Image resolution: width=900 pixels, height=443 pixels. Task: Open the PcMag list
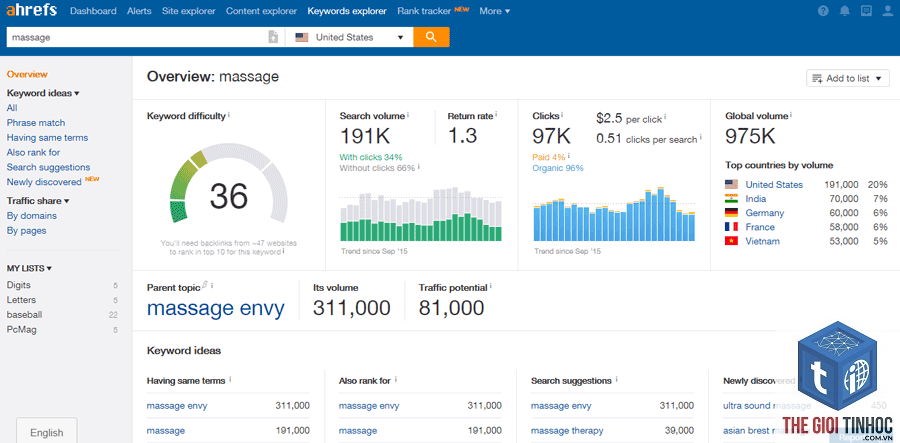click(22, 330)
